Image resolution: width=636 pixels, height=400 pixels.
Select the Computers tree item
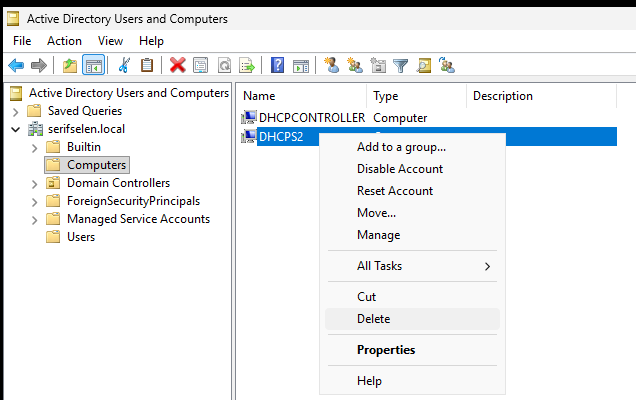click(97, 165)
